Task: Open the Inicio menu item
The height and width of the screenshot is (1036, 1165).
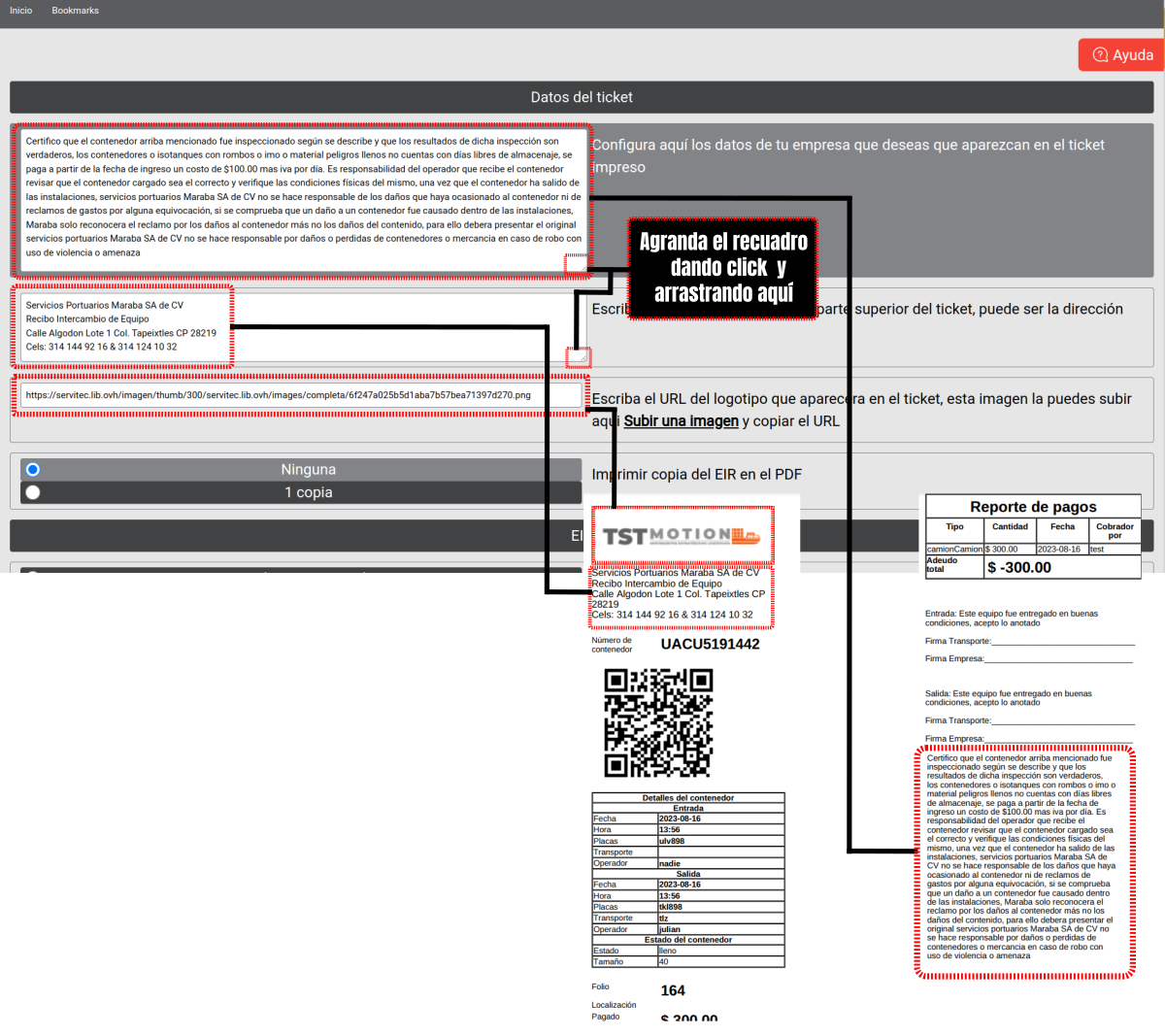Action: coord(20,11)
